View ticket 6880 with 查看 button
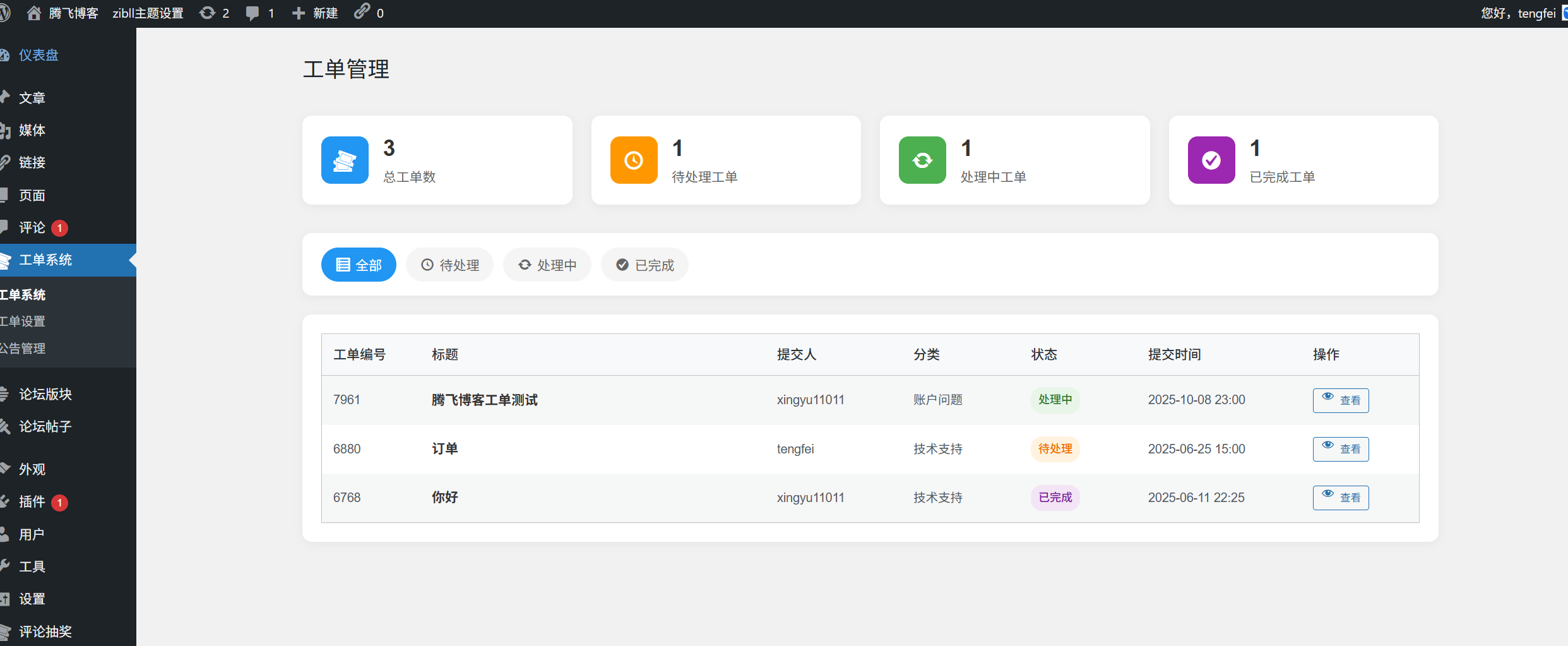The image size is (1568, 646). pos(1341,449)
